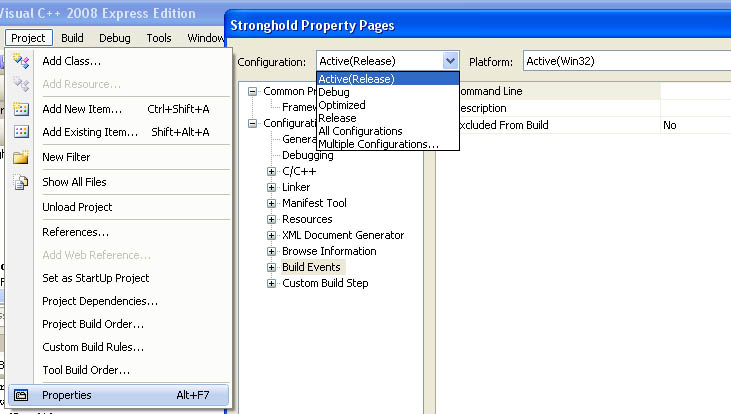Open the Debug menu
This screenshot has height=414, width=731.
(x=115, y=38)
